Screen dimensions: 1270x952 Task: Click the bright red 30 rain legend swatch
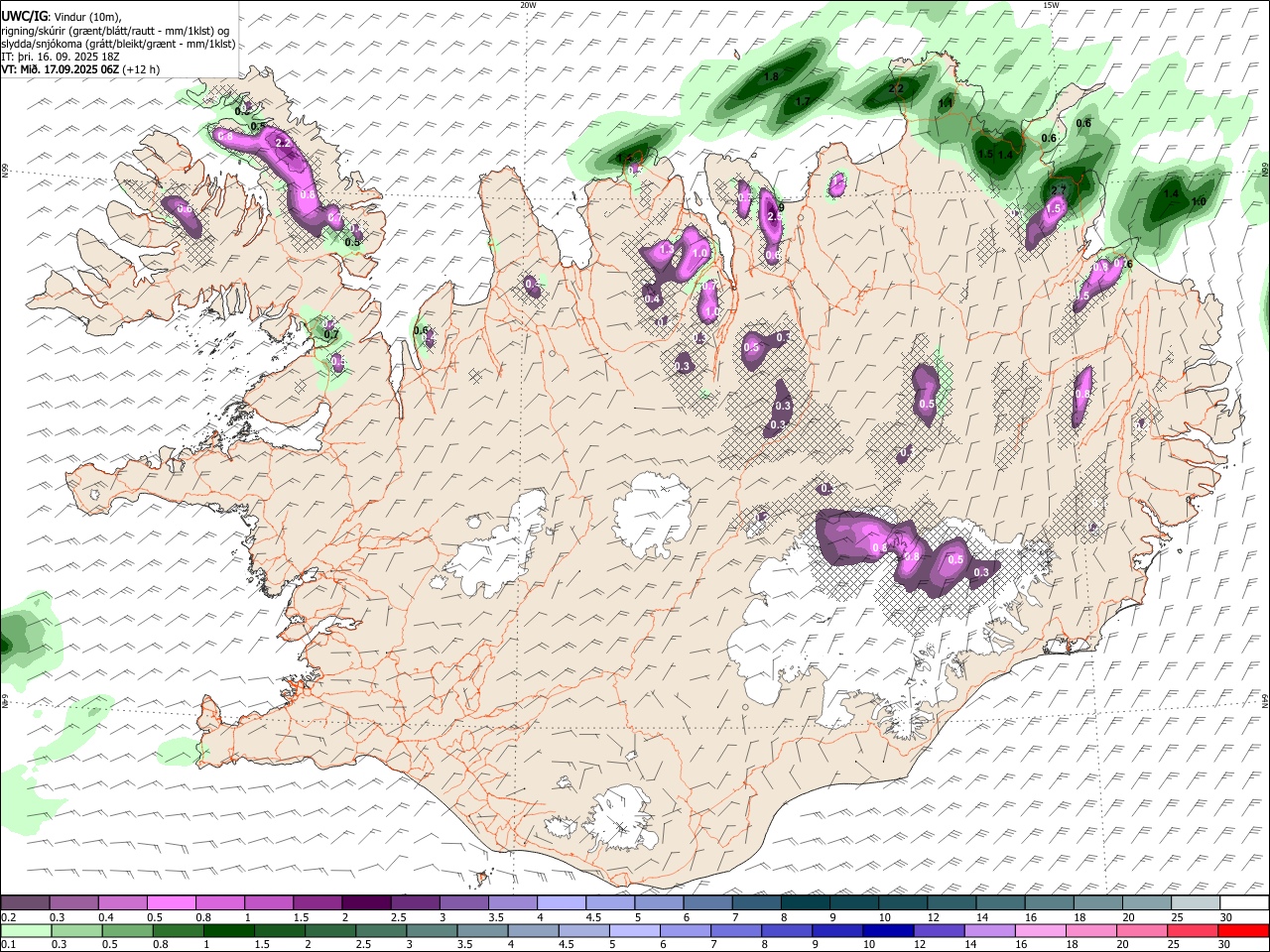pos(1244,931)
